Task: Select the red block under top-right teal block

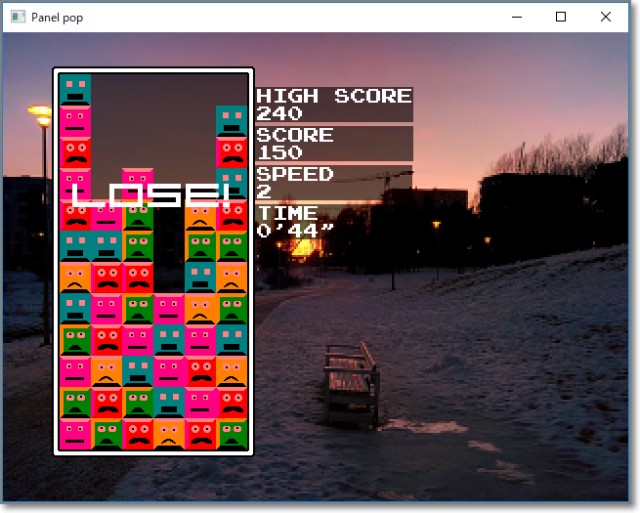Action: point(231,152)
